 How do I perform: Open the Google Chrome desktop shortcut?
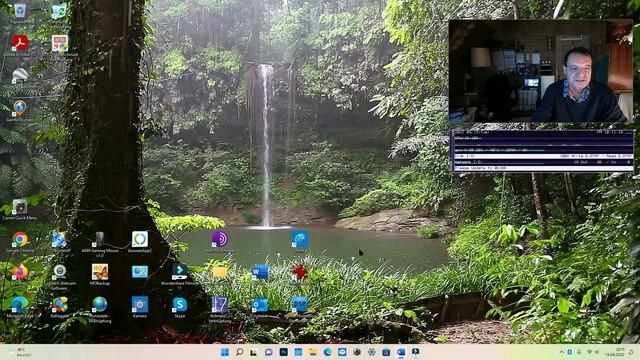pyautogui.click(x=20, y=239)
